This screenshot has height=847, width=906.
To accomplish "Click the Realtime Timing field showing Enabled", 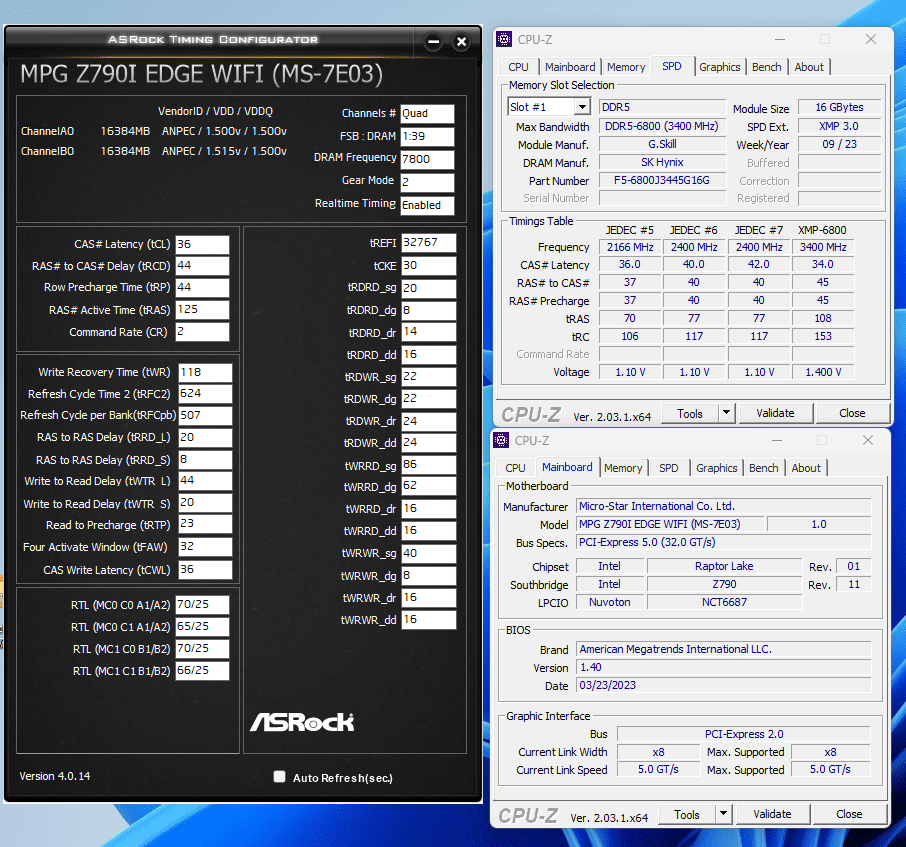I will (x=428, y=205).
